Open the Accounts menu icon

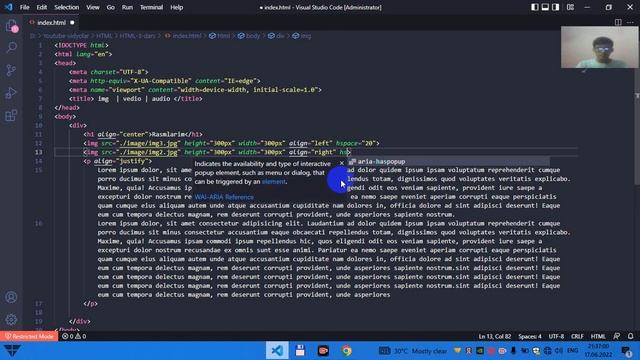point(11,297)
